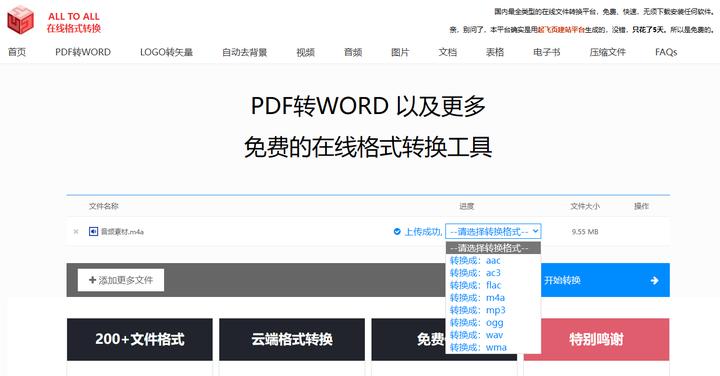
Task: Click the file name 音频素材.m4a
Action: [x=122, y=232]
